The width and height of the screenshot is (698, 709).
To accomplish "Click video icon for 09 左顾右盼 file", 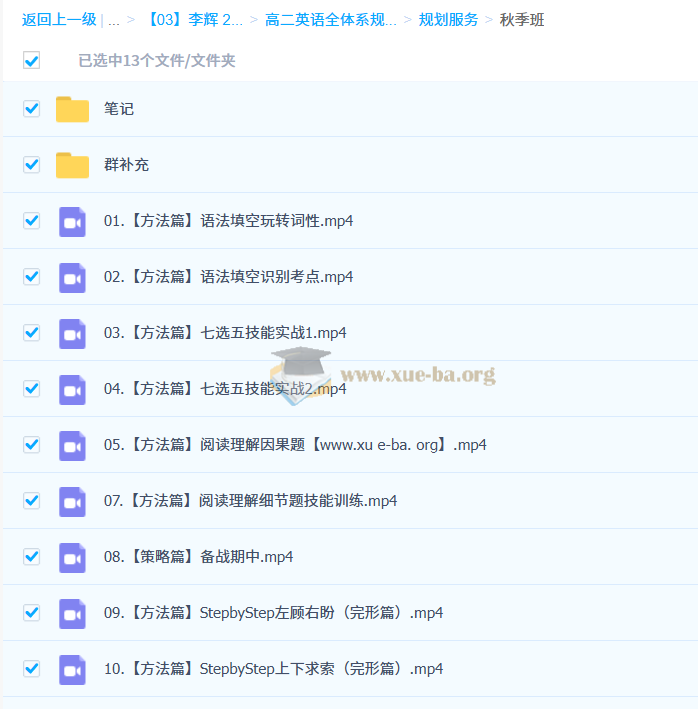I will coord(72,613).
